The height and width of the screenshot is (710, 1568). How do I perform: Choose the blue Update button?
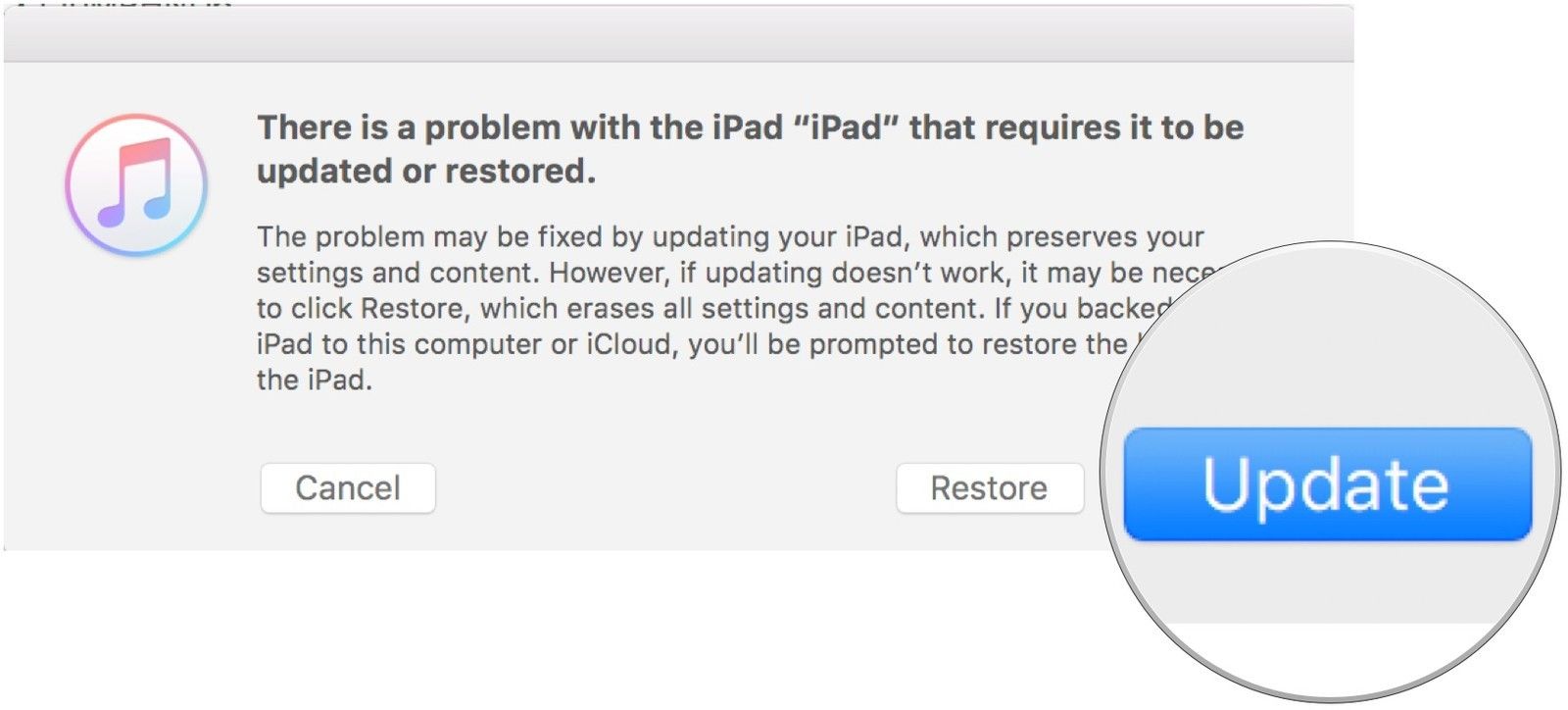pyautogui.click(x=1326, y=484)
